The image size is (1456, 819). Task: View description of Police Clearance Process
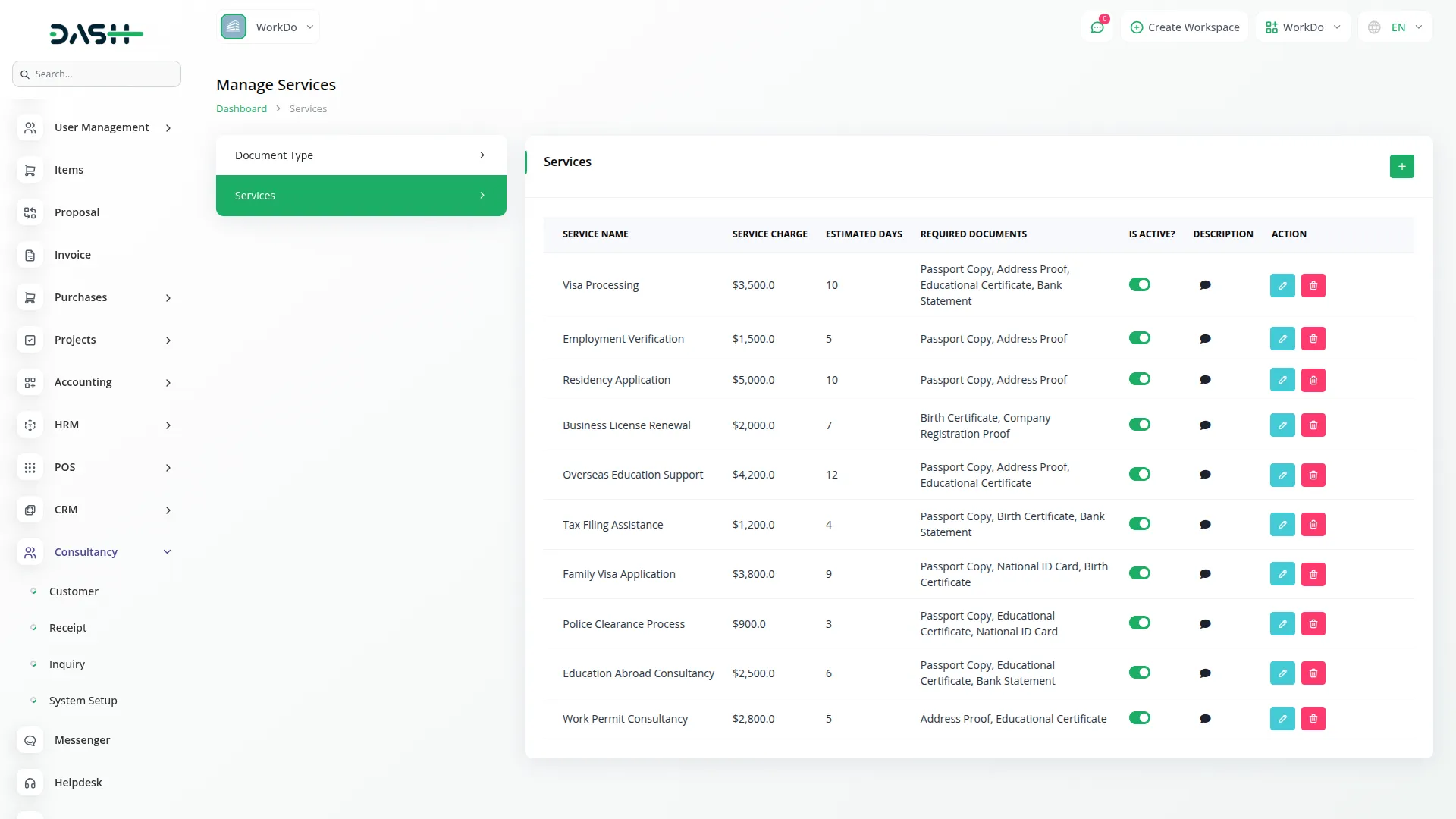coord(1205,624)
